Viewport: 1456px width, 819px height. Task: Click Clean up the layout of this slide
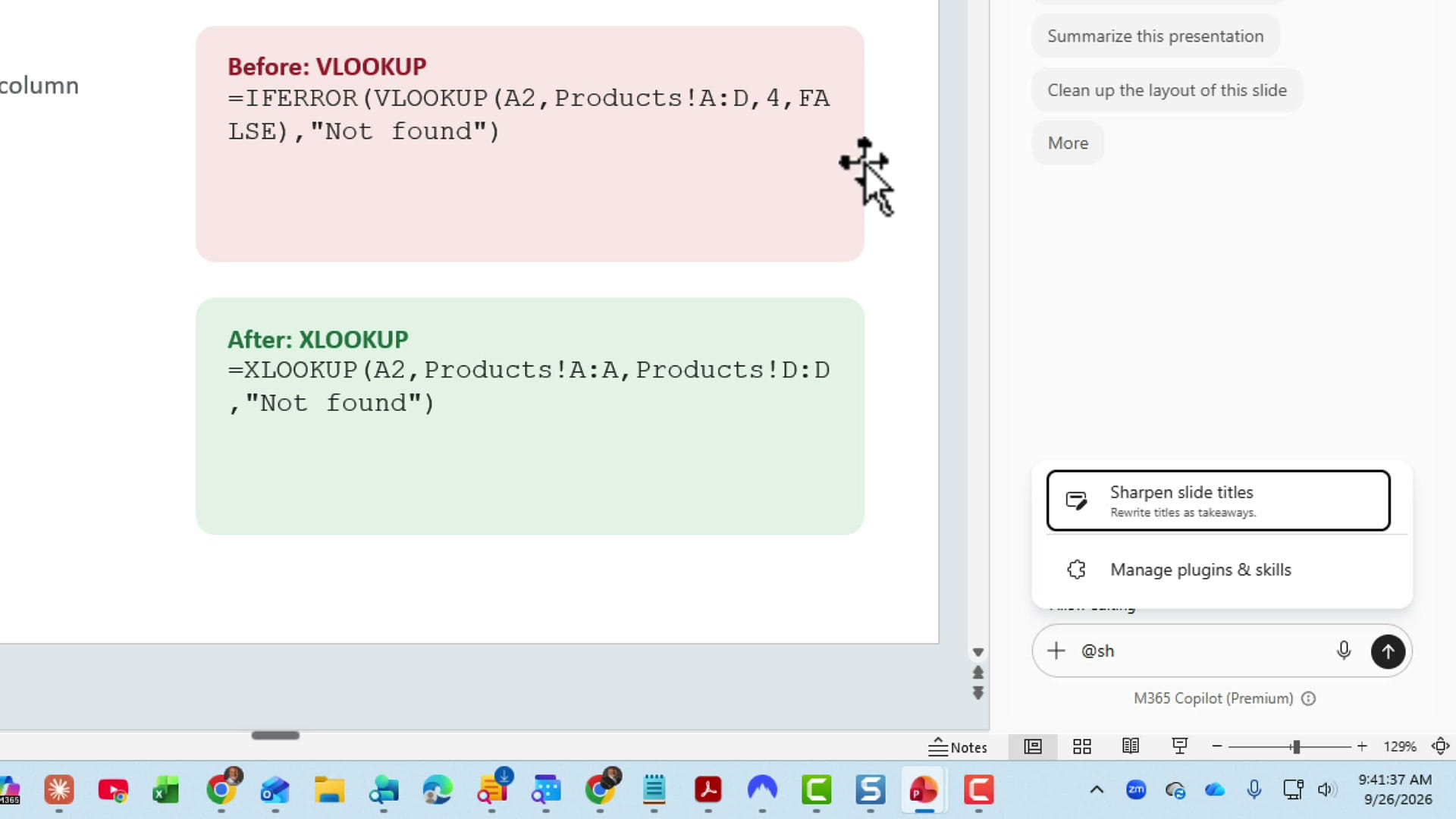[x=1167, y=90]
